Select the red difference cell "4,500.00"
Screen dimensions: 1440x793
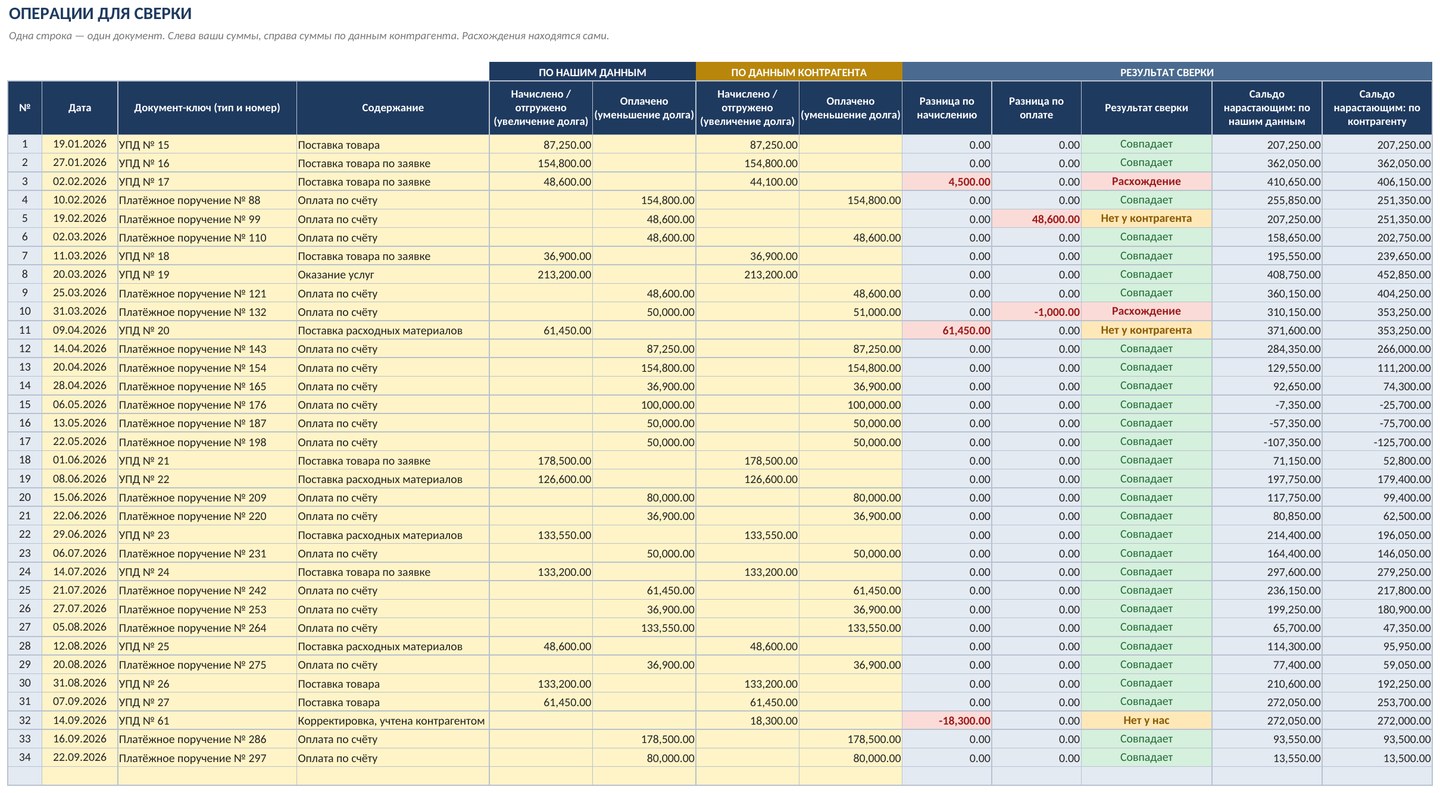(946, 182)
